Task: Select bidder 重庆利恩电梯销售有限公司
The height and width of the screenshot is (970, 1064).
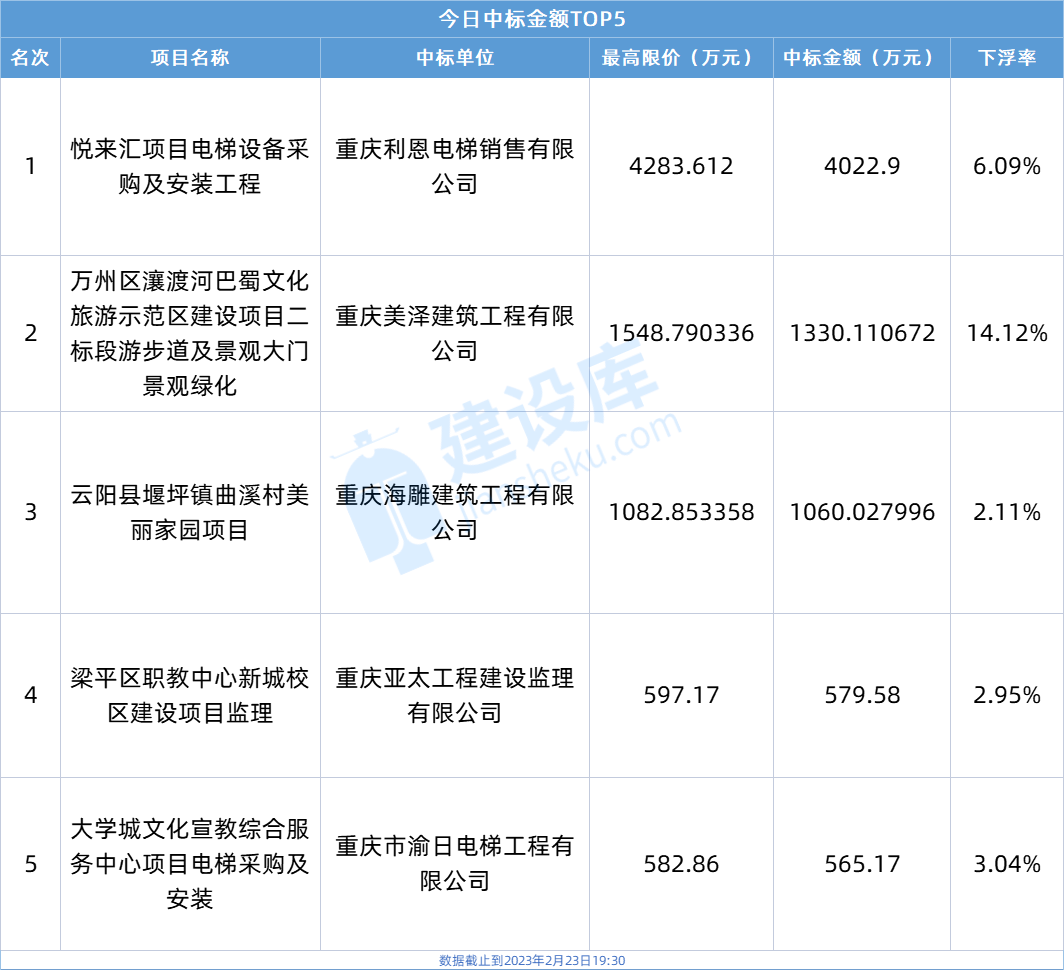Action: [x=455, y=166]
